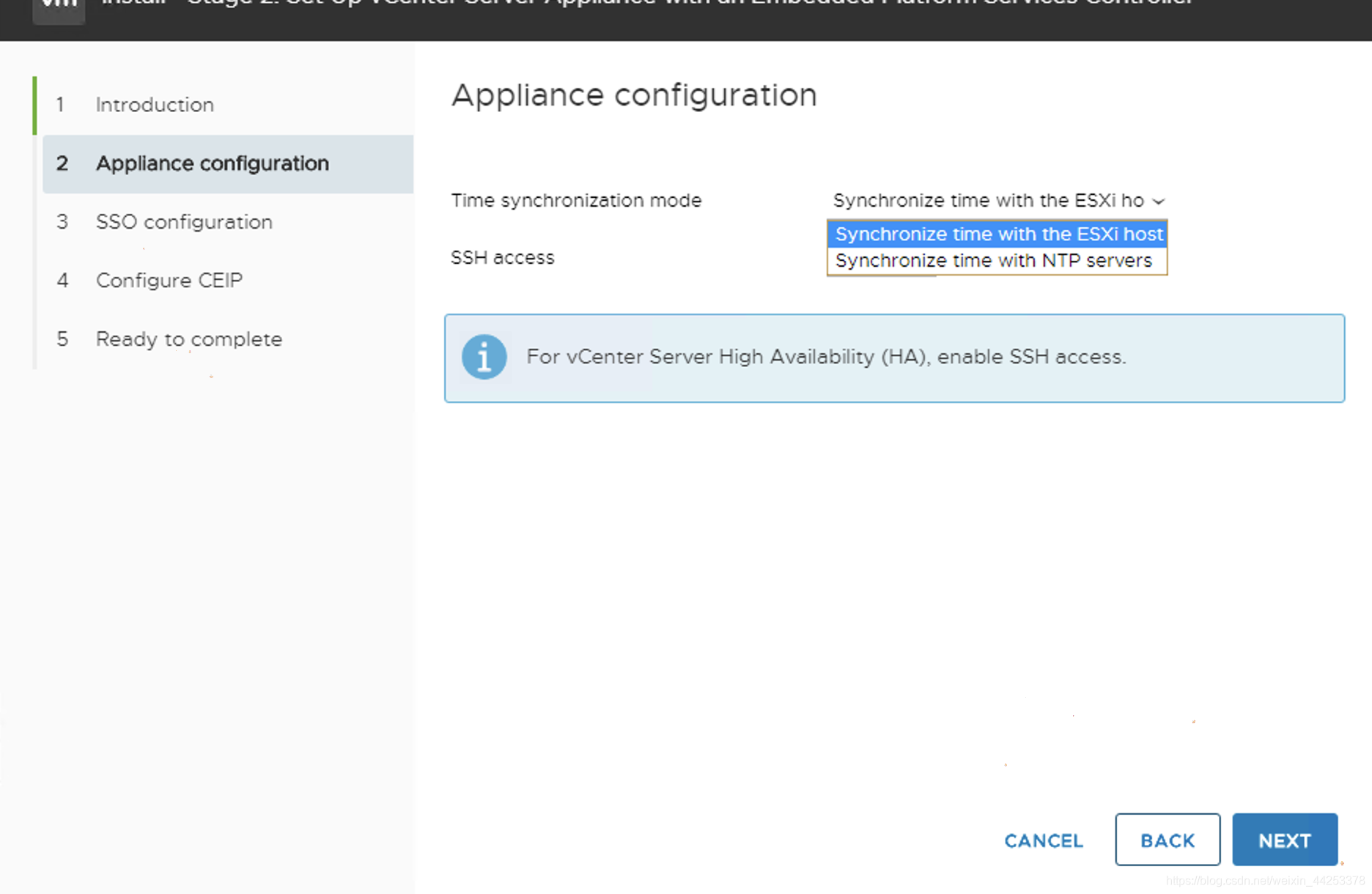Click the NEXT button
The image size is (1372, 894).
coord(1285,840)
